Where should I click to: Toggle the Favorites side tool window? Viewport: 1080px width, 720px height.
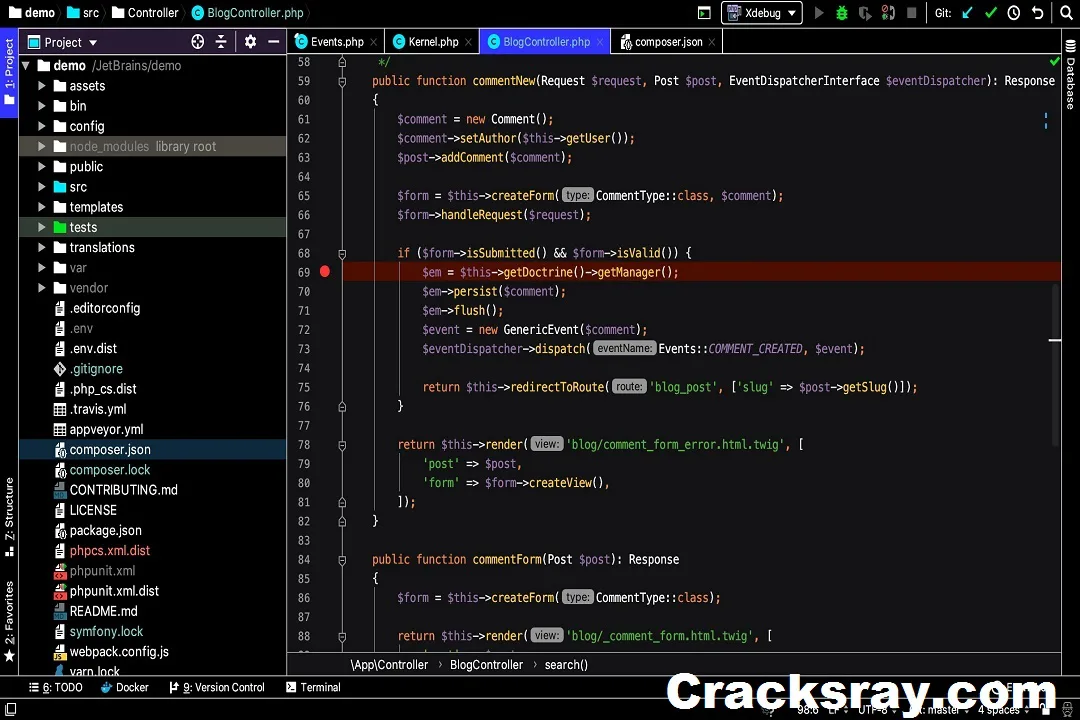[9, 621]
